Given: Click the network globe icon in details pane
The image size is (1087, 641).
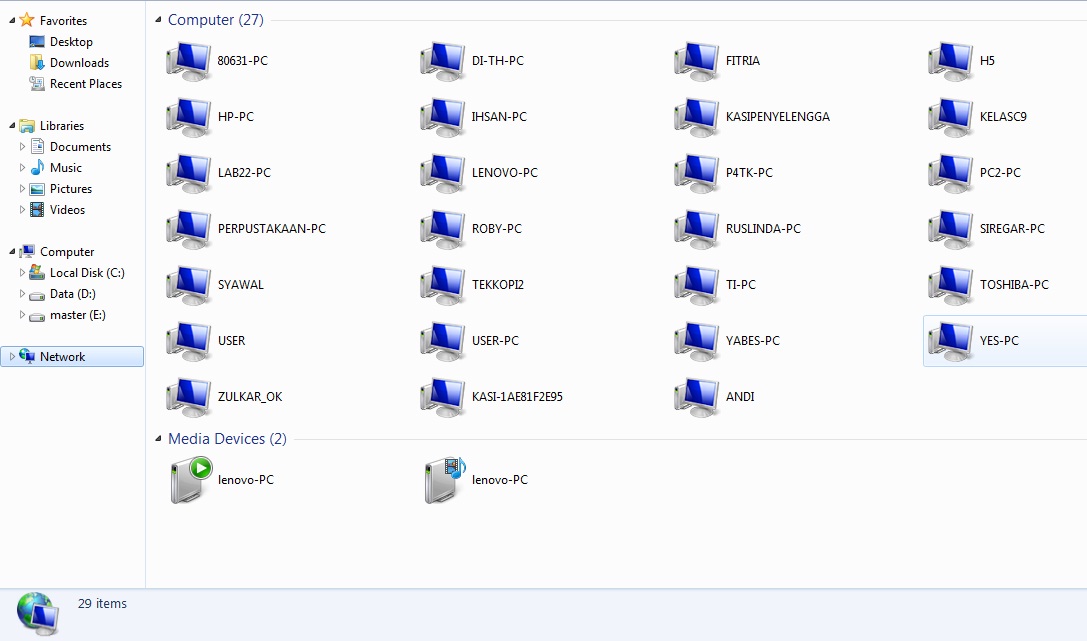Looking at the screenshot, I should [37, 613].
